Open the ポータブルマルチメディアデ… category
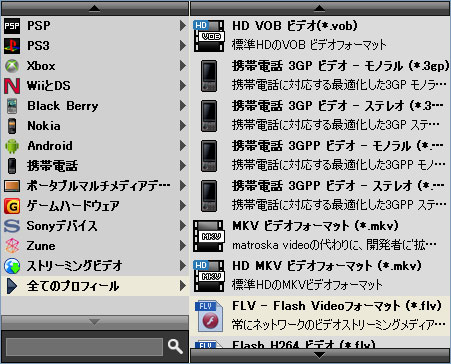This screenshot has width=451, height=364. click(95, 186)
